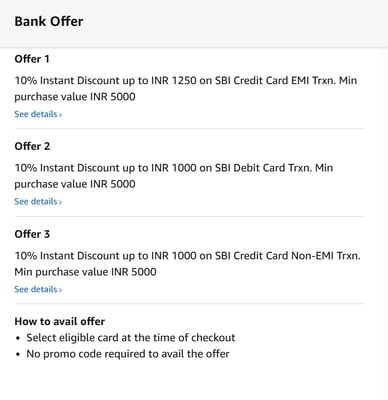
Task: Open See details link under Offer 1
Action: pos(38,114)
